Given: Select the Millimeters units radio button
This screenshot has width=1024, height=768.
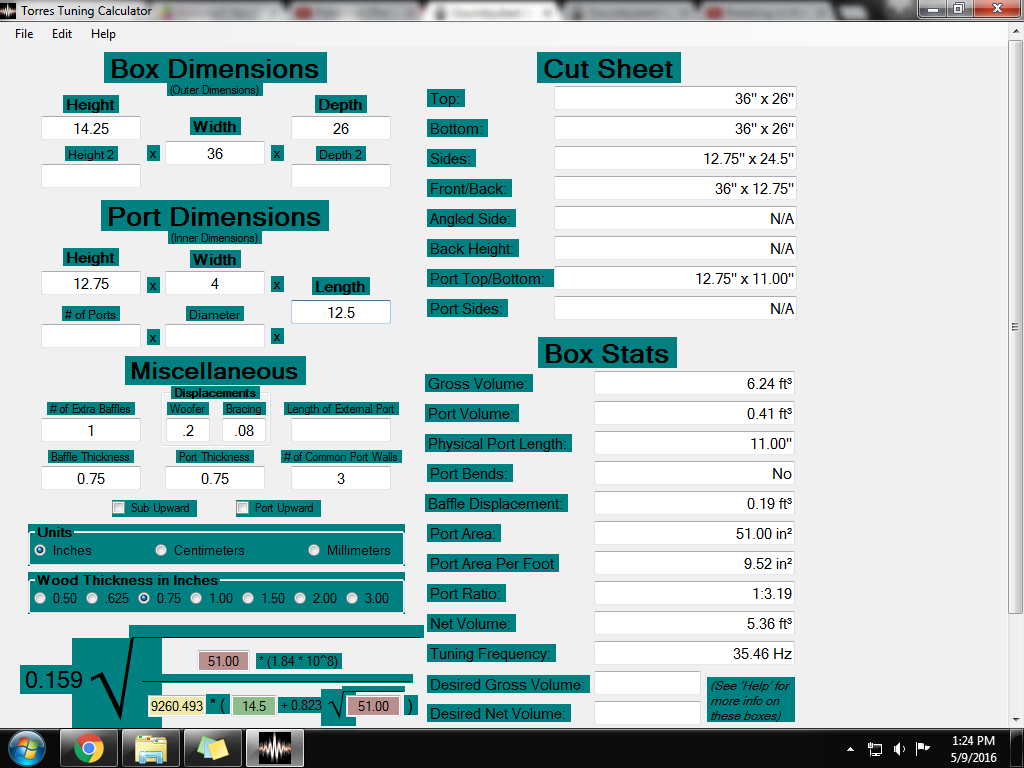Looking at the screenshot, I should 314,551.
